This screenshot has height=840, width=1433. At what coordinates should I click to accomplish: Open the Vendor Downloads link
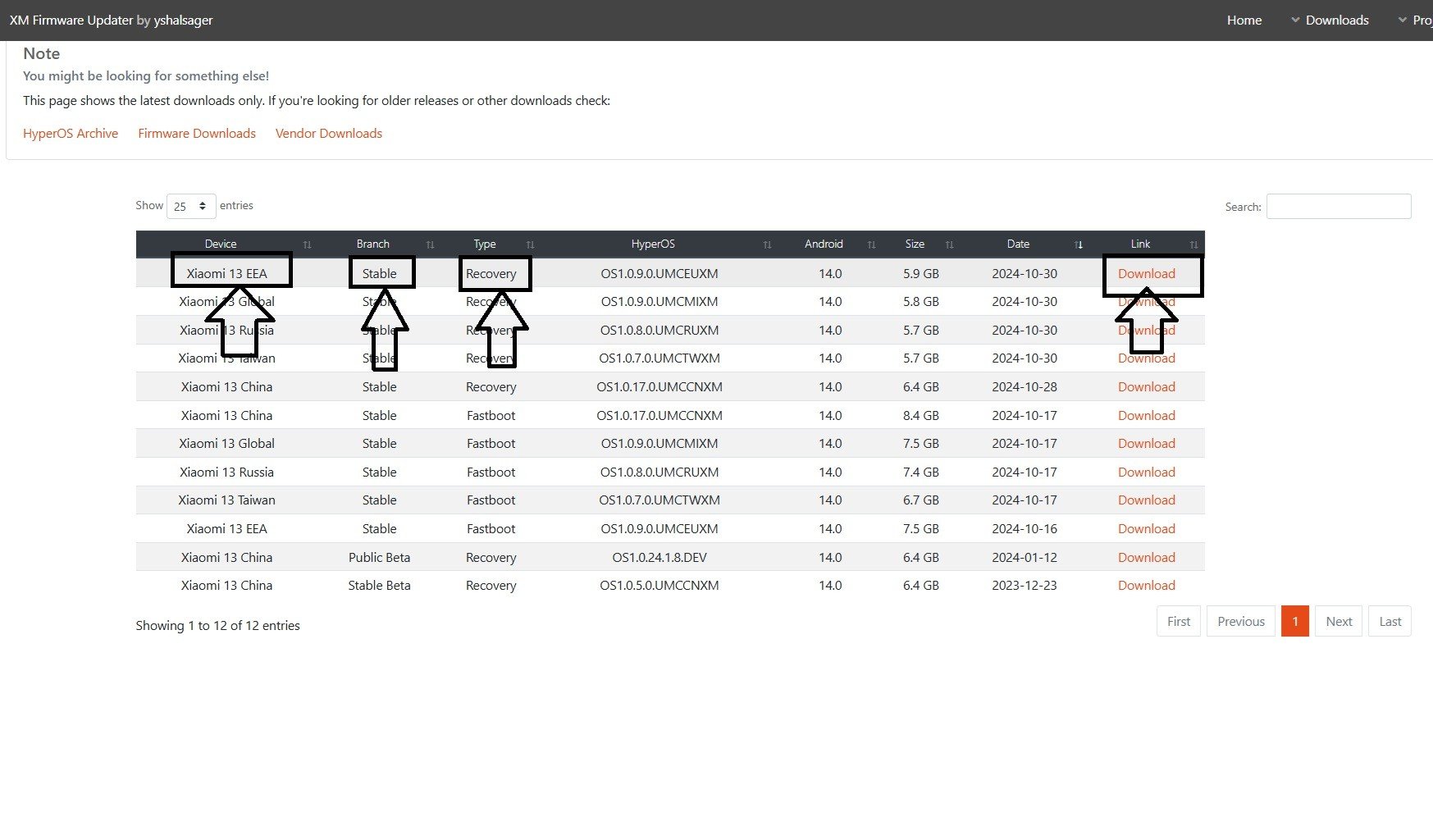click(x=329, y=134)
